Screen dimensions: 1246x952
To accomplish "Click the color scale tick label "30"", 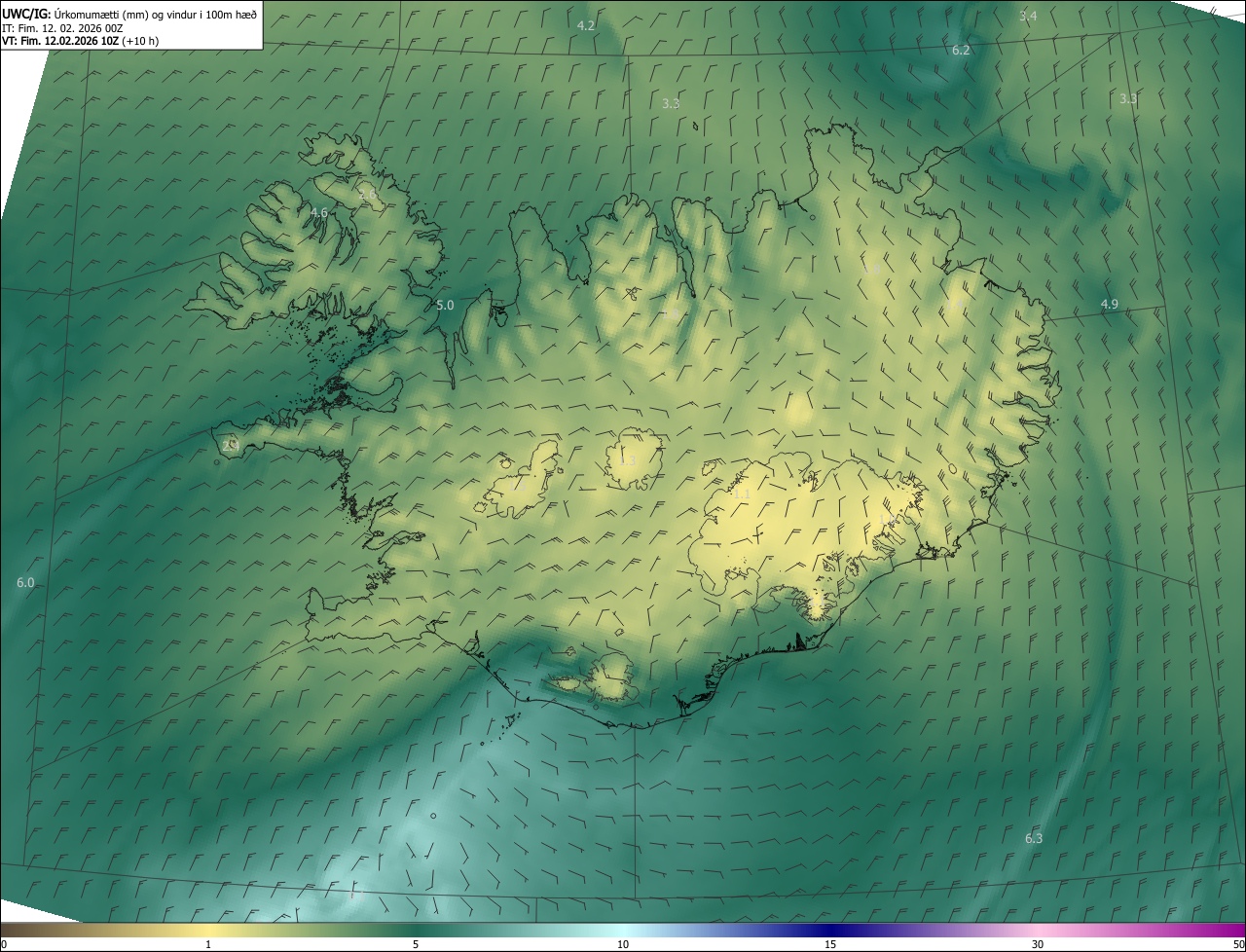I will (x=1038, y=944).
